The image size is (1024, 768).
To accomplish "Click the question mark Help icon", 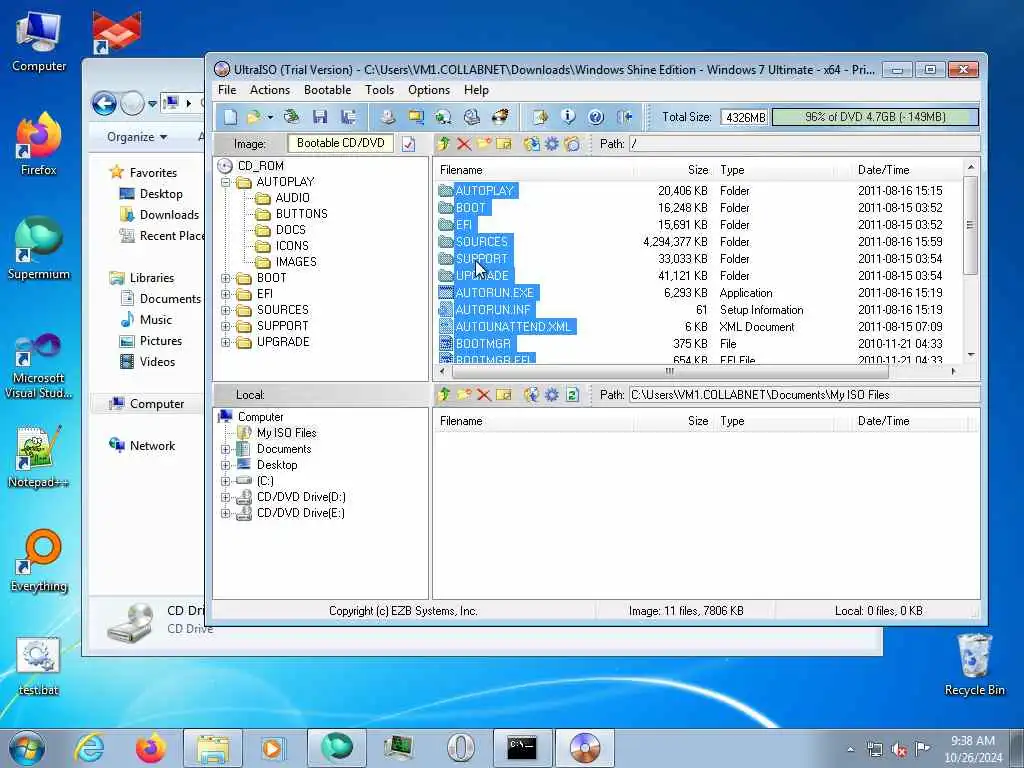I will 596,117.
